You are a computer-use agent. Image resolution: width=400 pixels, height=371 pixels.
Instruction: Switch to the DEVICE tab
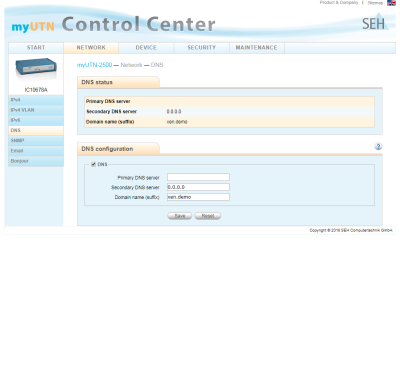tap(146, 48)
